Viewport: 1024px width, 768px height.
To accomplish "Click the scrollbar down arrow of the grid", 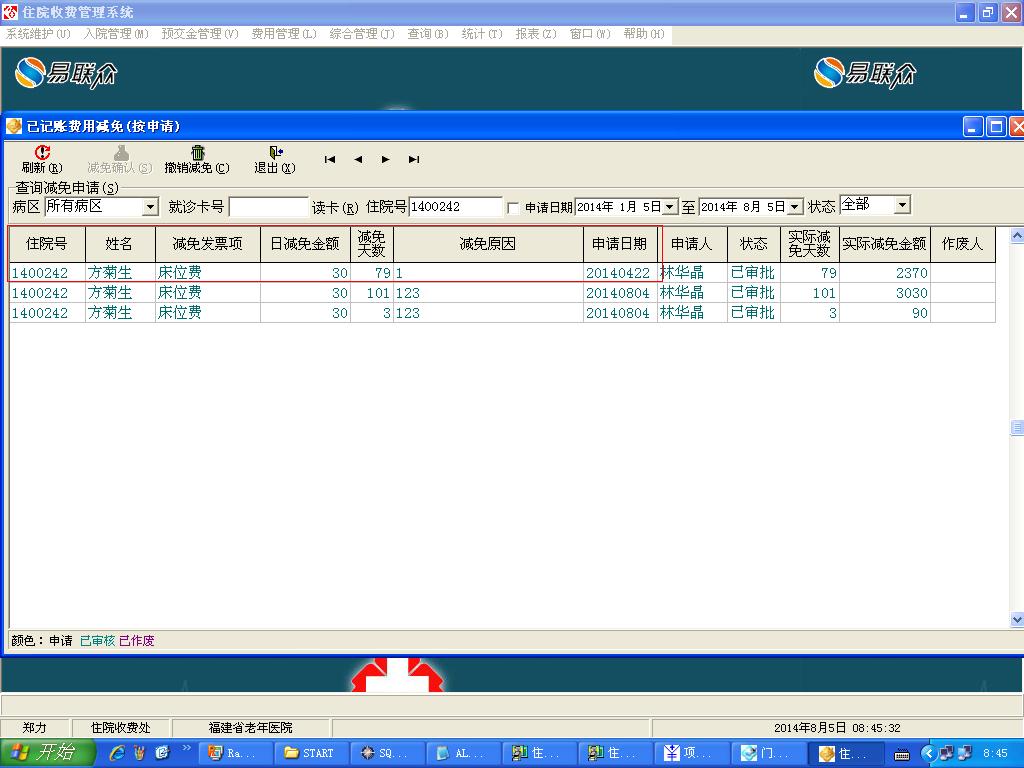I will pyautogui.click(x=1017, y=620).
